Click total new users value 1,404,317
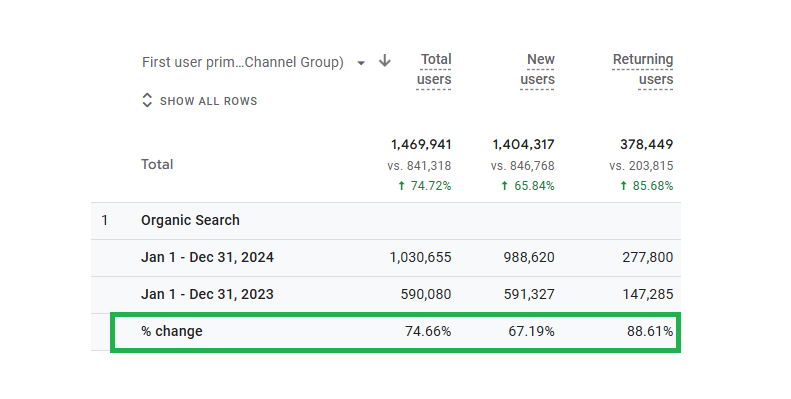The height and width of the screenshot is (399, 791). click(x=524, y=145)
